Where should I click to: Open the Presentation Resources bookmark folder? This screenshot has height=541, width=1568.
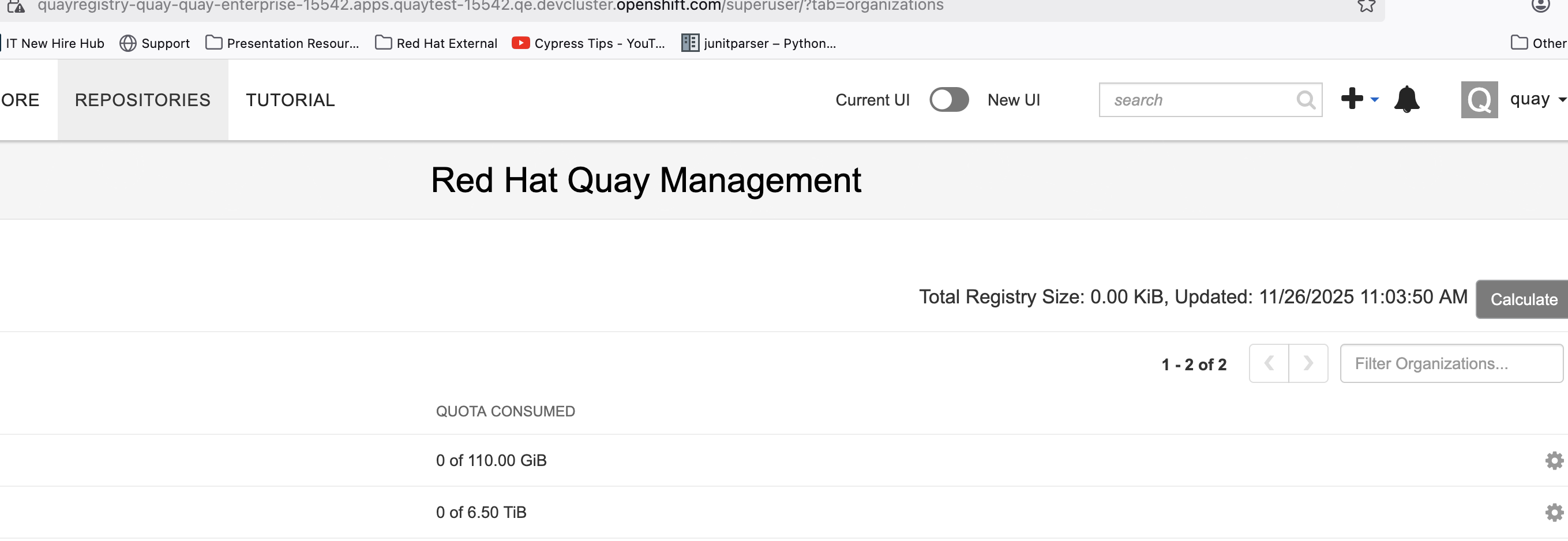click(283, 43)
